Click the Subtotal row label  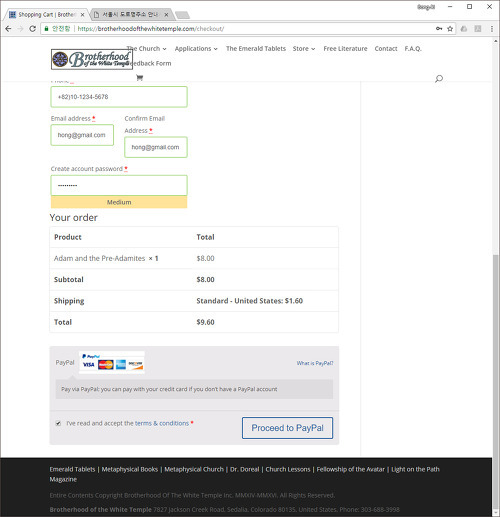point(69,280)
